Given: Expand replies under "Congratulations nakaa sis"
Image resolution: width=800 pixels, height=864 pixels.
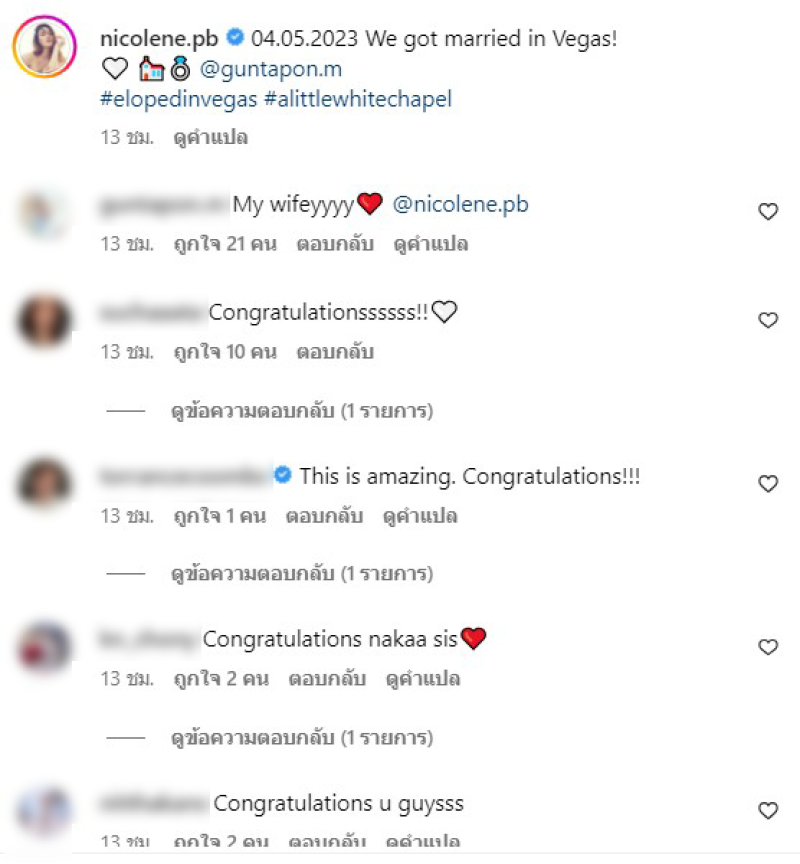Looking at the screenshot, I should (x=302, y=737).
